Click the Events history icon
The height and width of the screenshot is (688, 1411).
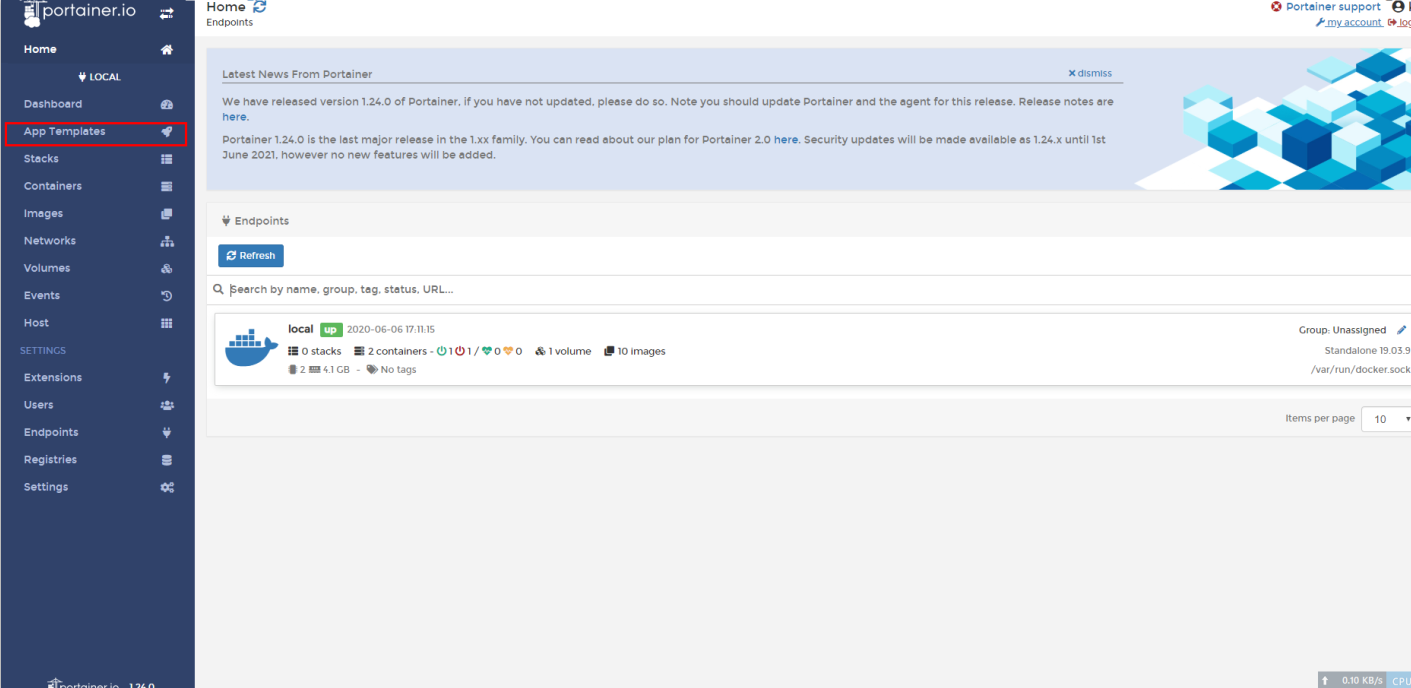[167, 296]
